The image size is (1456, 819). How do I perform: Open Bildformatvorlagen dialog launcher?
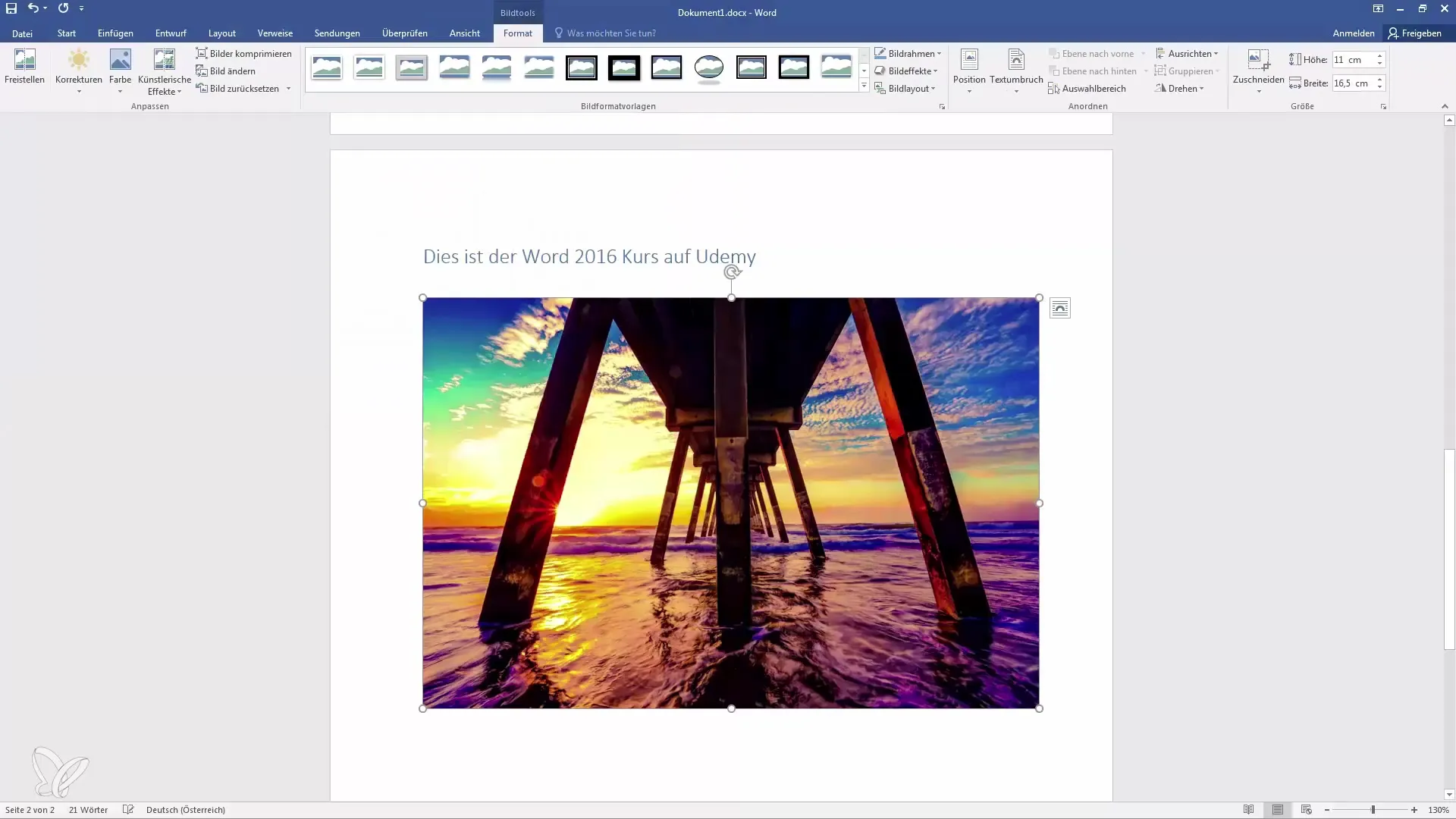point(943,107)
